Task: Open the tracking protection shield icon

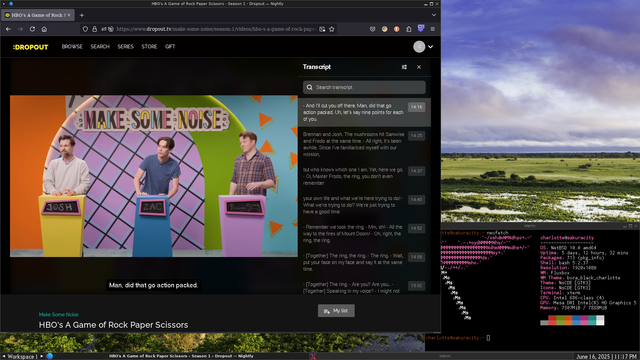Action: (x=85, y=29)
